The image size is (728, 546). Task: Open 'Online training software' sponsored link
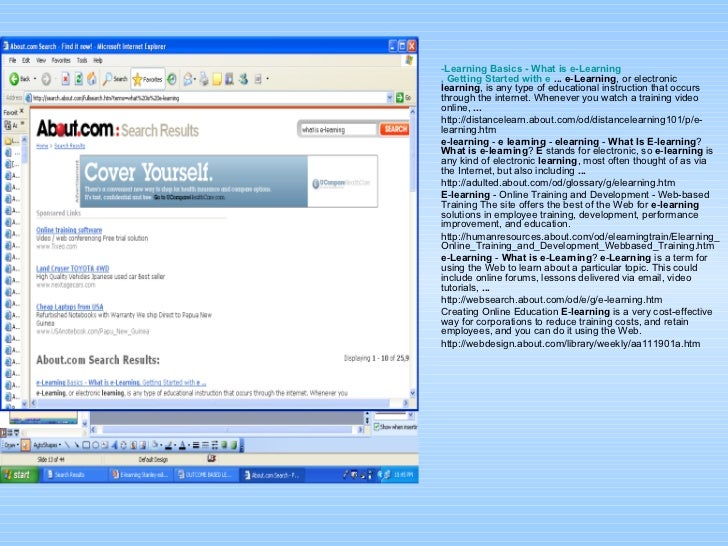69,230
